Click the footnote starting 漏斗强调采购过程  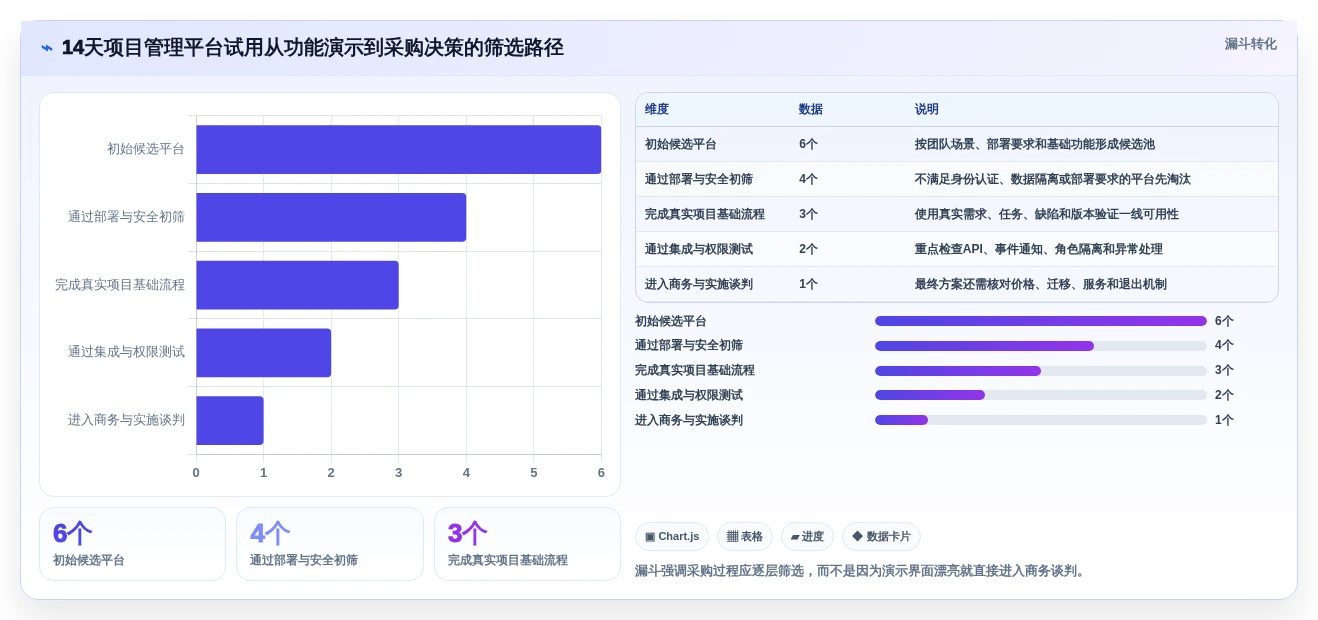862,571
